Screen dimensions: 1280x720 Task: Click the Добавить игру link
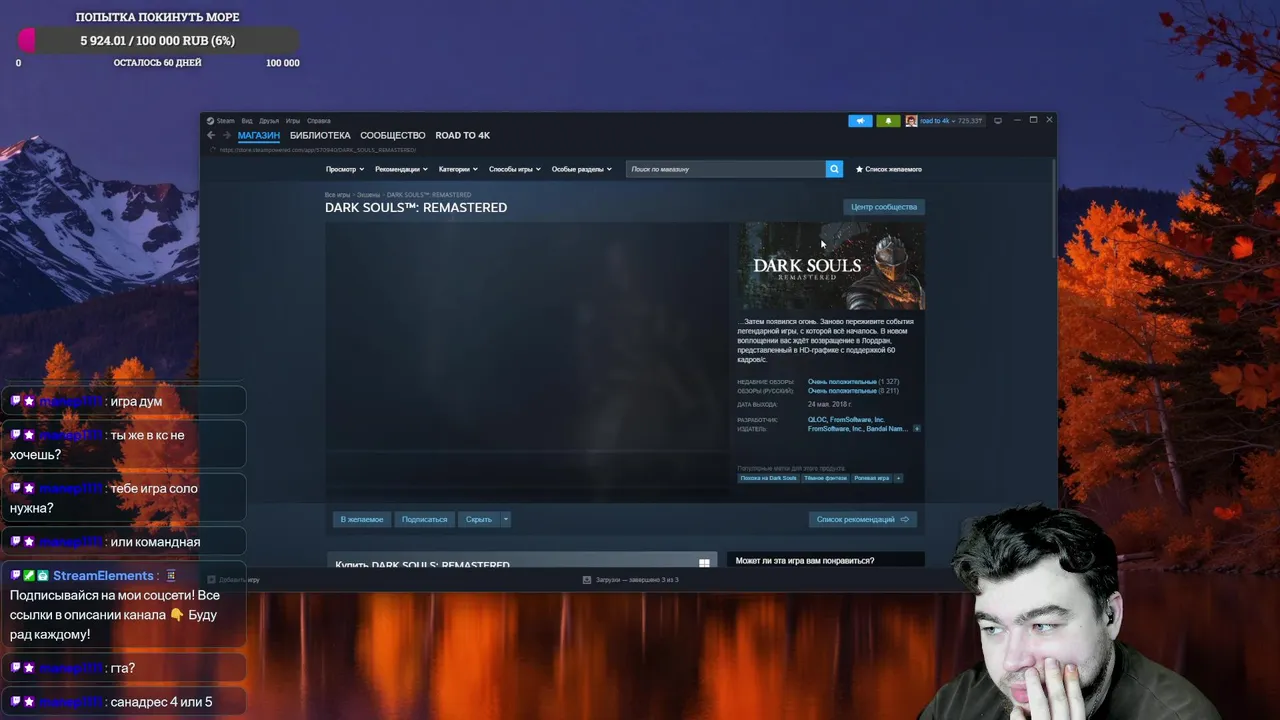point(239,580)
